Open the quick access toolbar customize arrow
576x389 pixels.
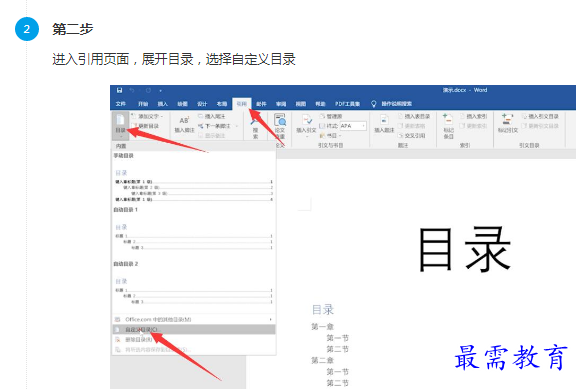tap(161, 91)
